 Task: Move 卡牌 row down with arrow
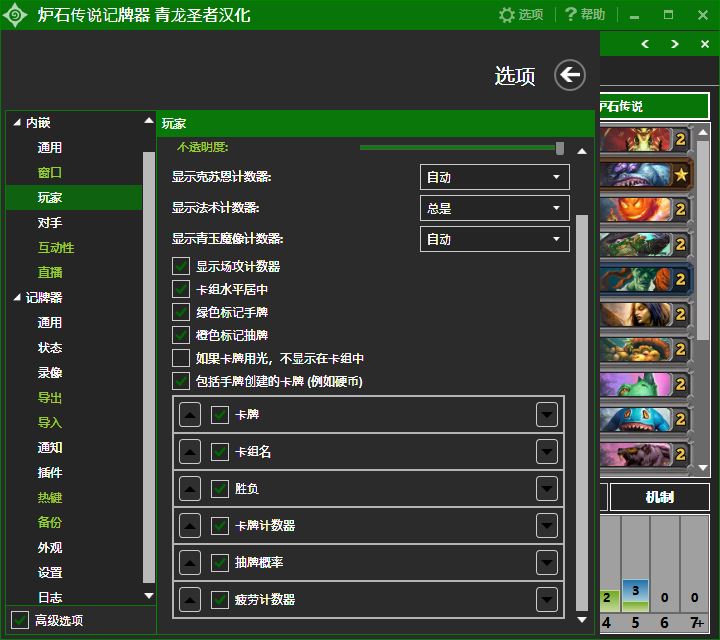tap(547, 415)
